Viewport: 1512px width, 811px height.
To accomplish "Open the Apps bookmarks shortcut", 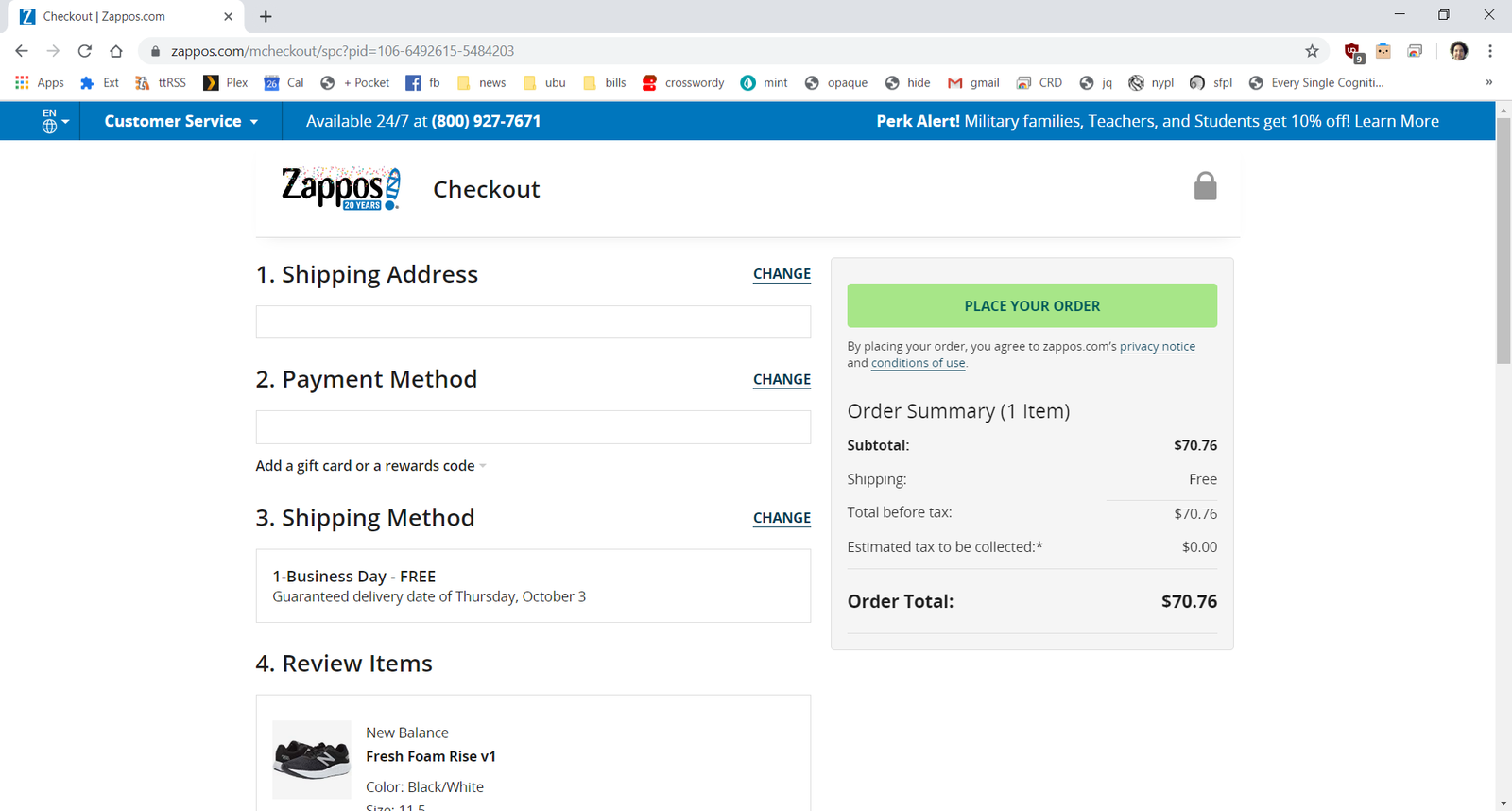I will pos(40,83).
